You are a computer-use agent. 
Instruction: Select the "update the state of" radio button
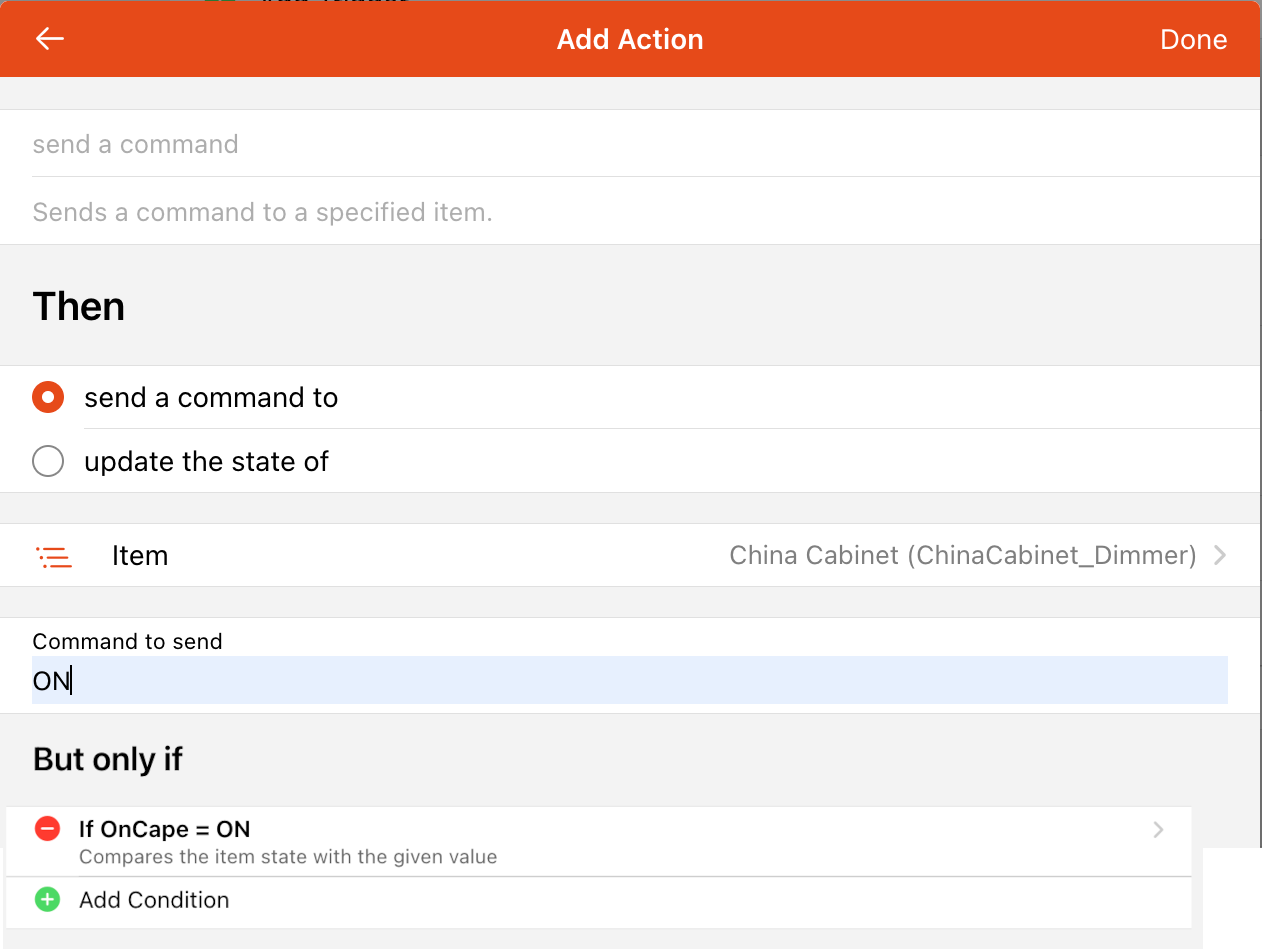48,461
